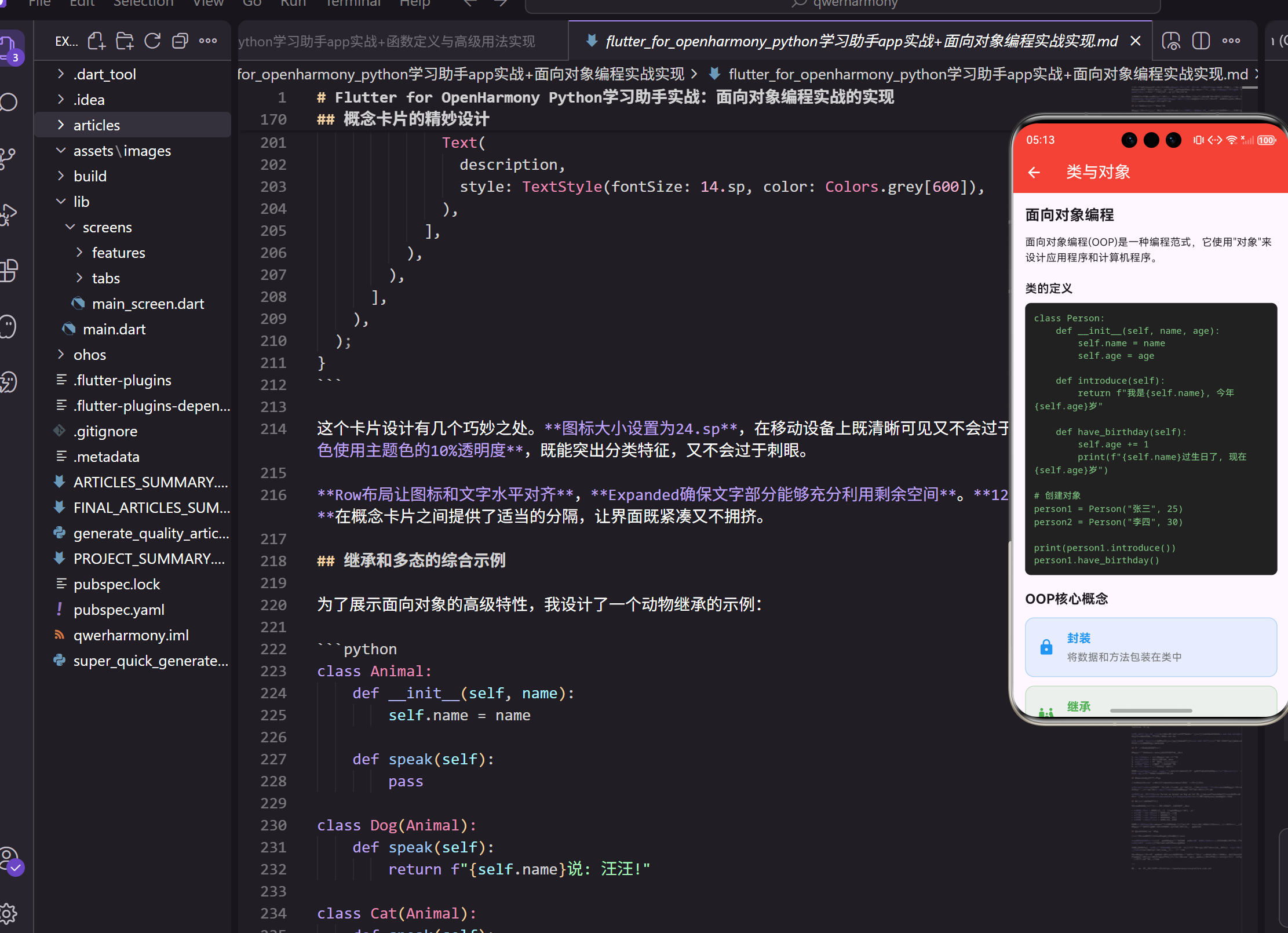Collapse all folders in Explorer
Viewport: 1288px width, 933px height.
pos(180,41)
